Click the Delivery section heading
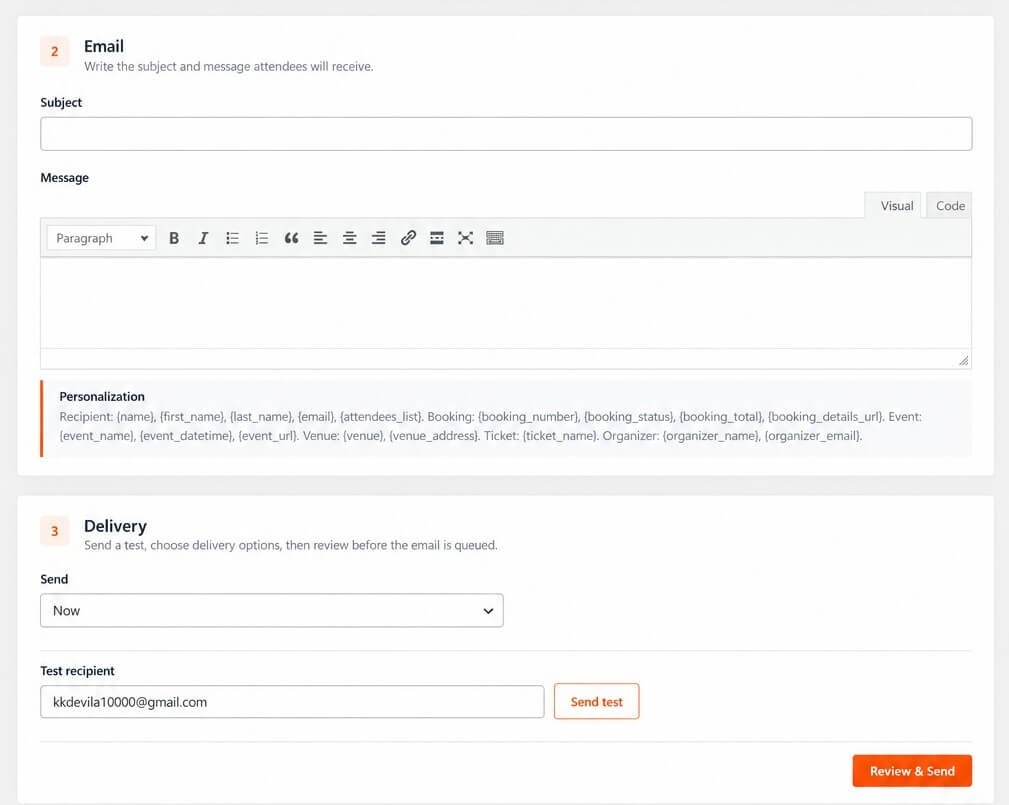Screen dimensions: 1009x805 coord(115,526)
